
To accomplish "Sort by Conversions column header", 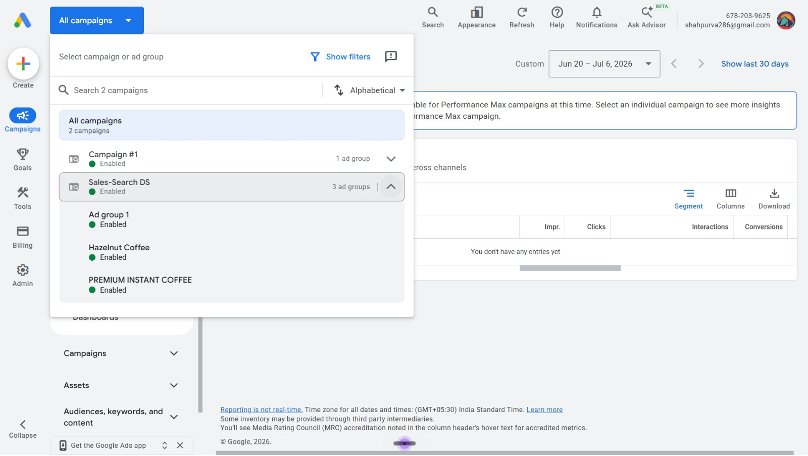I will [x=763, y=227].
